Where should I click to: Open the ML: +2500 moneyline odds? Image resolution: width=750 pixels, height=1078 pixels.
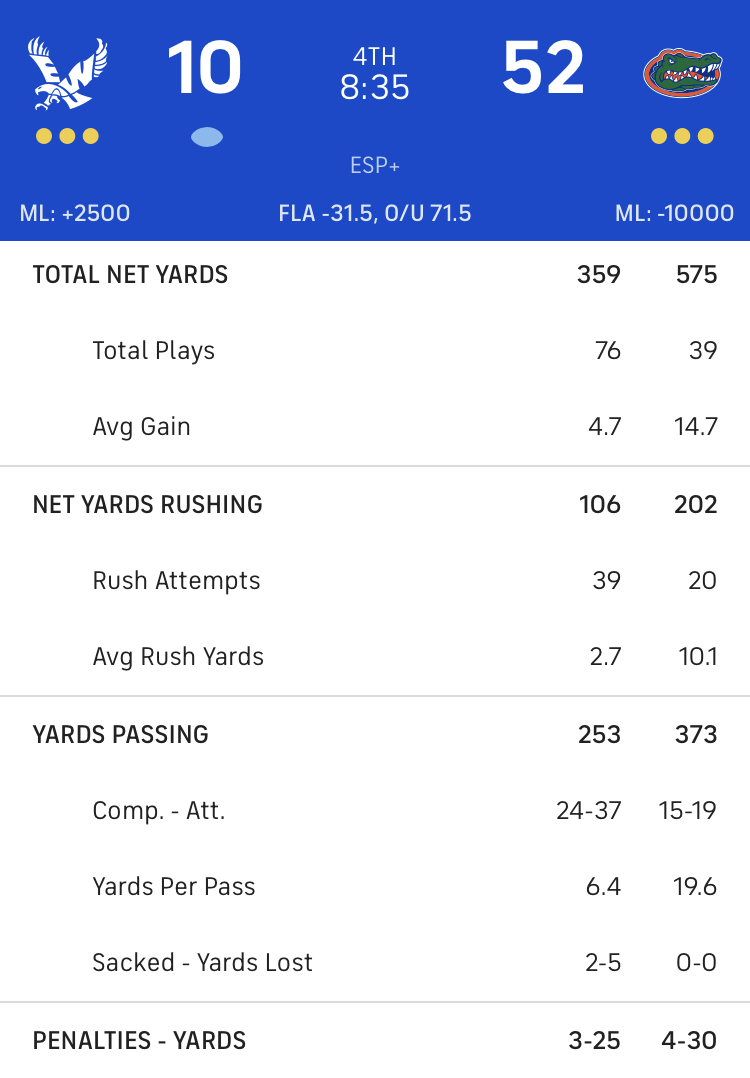click(x=75, y=213)
